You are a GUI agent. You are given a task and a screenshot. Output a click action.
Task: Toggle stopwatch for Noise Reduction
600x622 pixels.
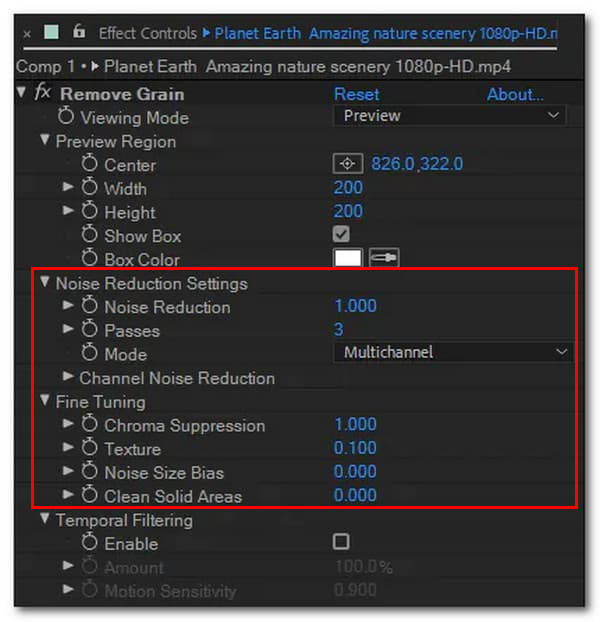click(x=90, y=305)
